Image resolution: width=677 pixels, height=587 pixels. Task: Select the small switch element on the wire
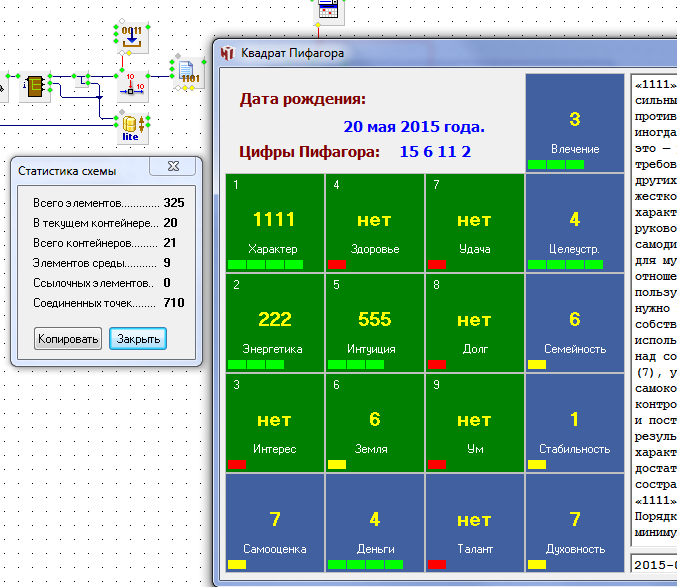coord(85,85)
